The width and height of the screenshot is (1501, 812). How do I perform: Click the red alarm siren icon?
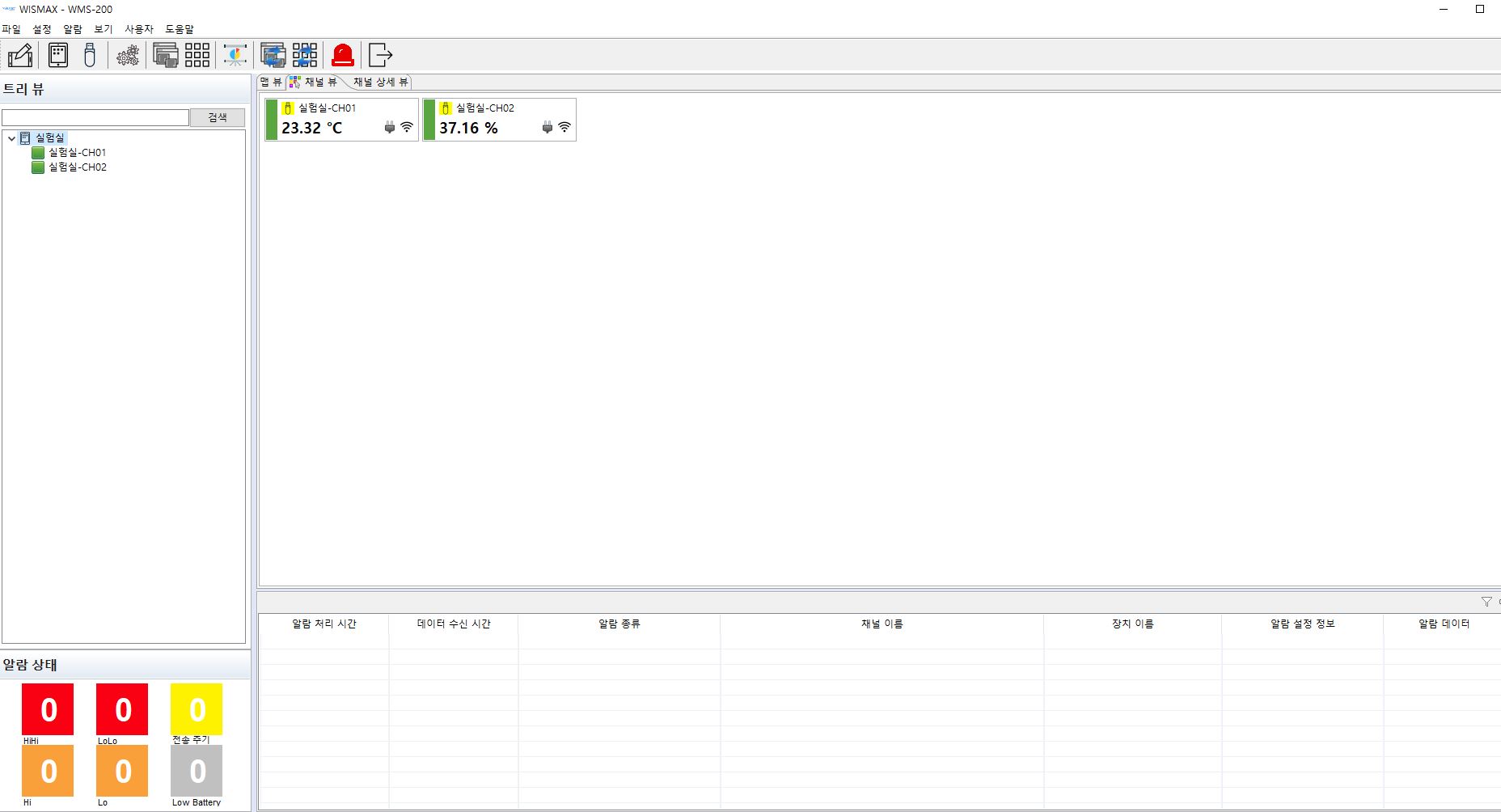click(x=343, y=55)
